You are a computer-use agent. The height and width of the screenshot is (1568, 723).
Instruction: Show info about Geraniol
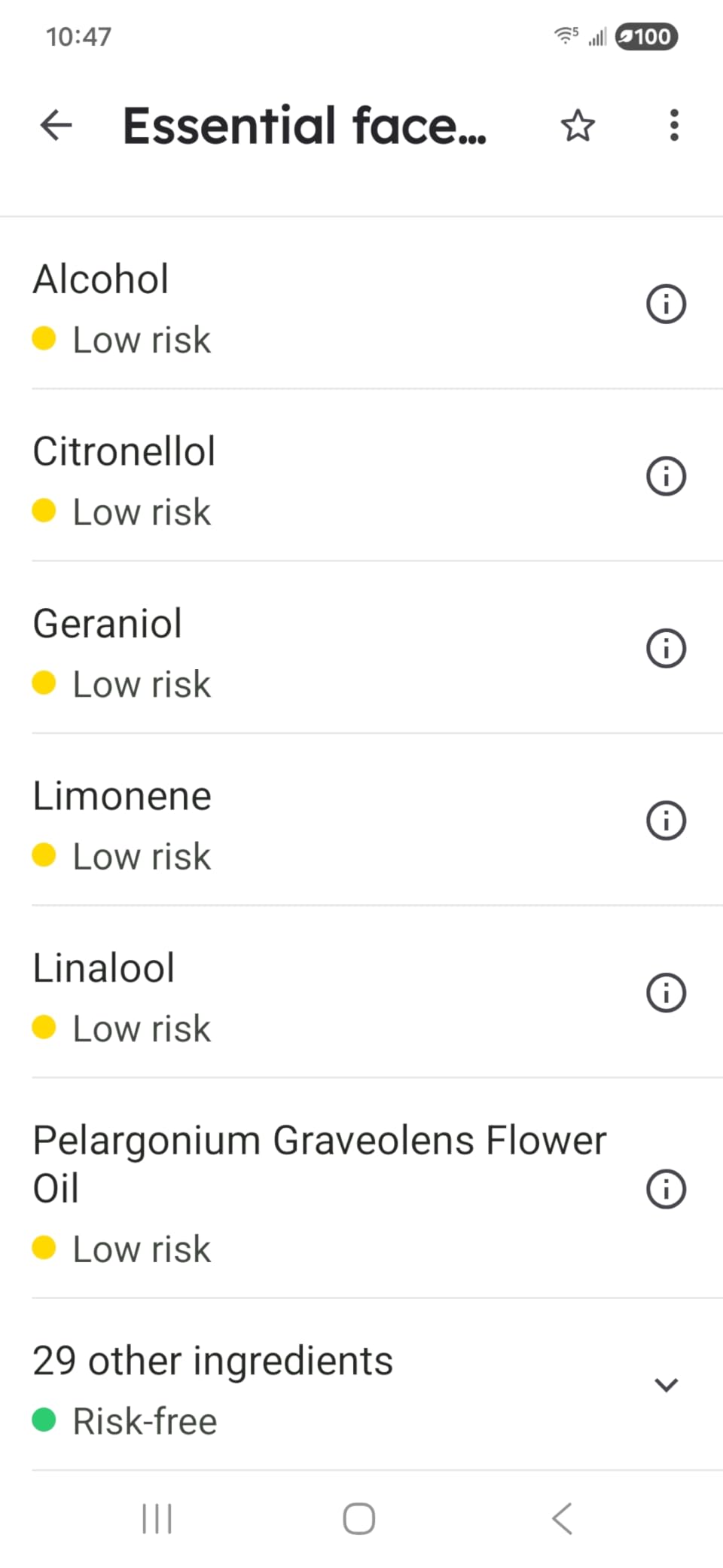coord(667,649)
